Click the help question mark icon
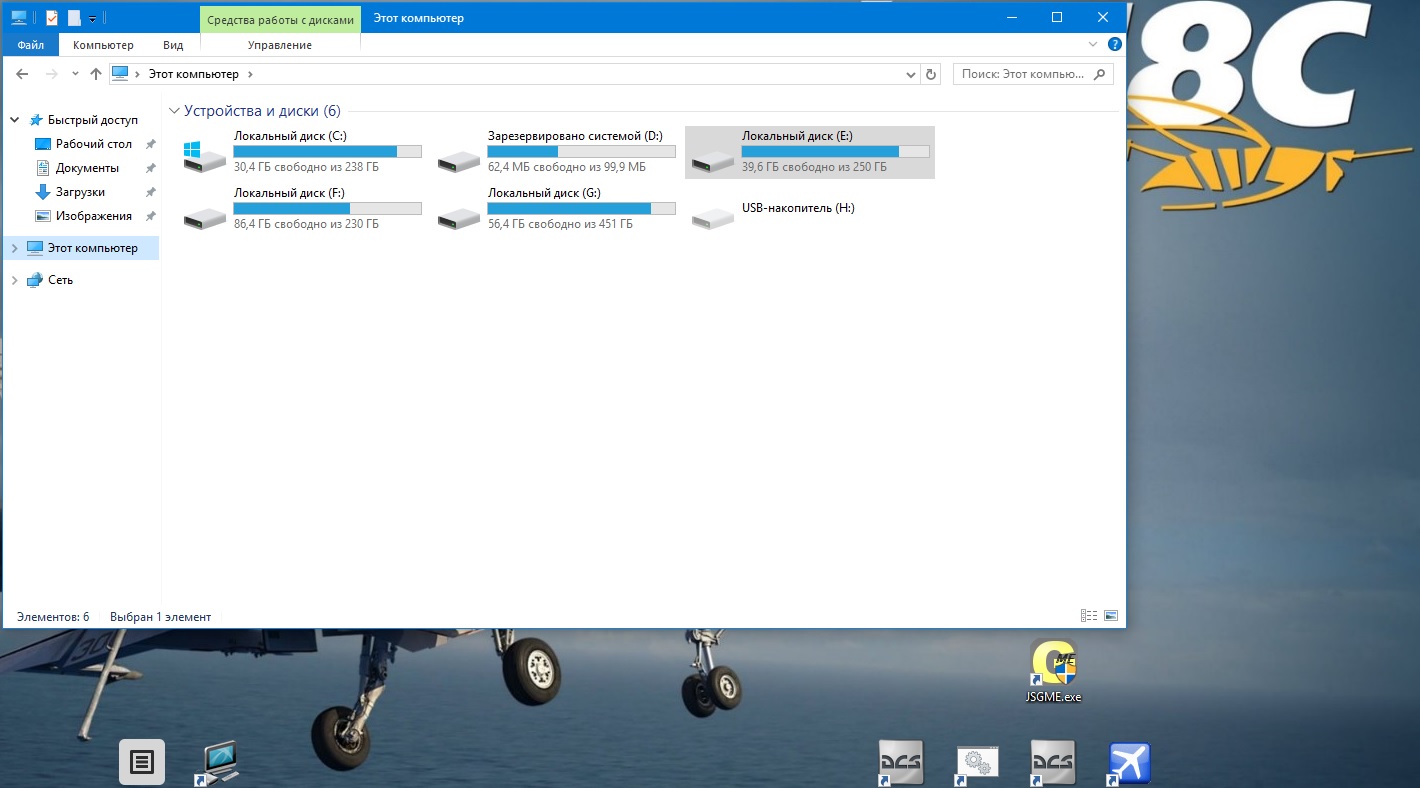This screenshot has width=1420, height=788. pyautogui.click(x=1115, y=45)
